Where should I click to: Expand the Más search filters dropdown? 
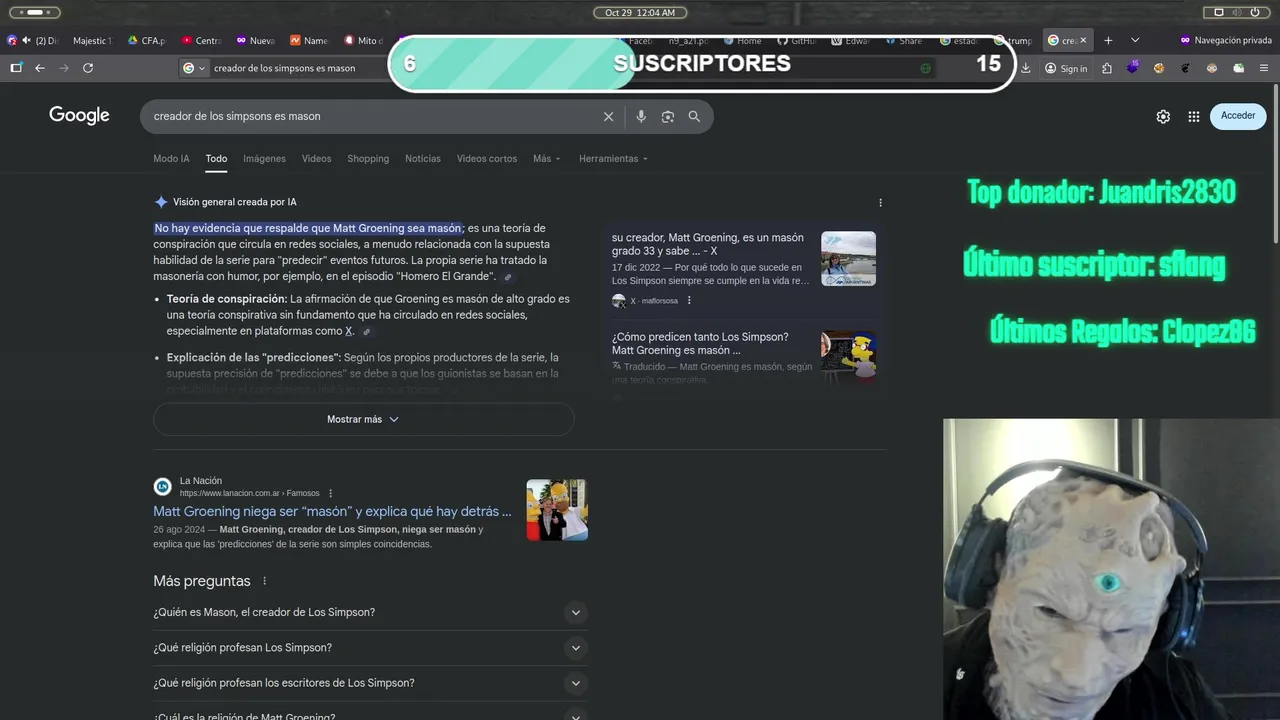547,159
